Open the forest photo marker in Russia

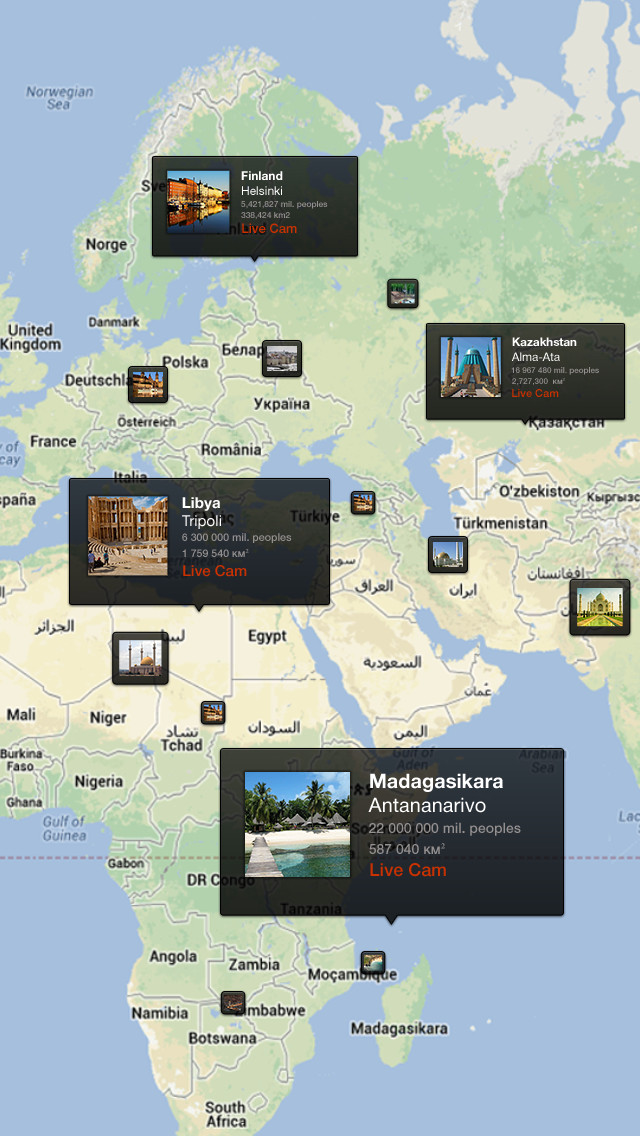click(x=402, y=293)
